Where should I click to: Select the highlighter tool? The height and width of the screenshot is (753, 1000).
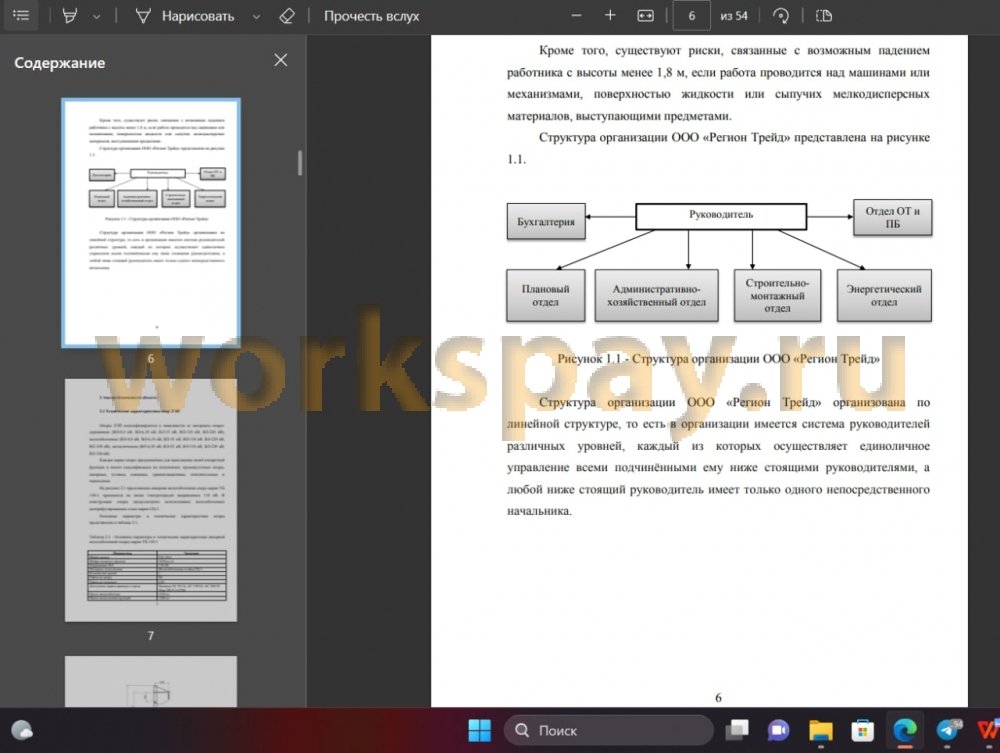pyautogui.click(x=70, y=16)
